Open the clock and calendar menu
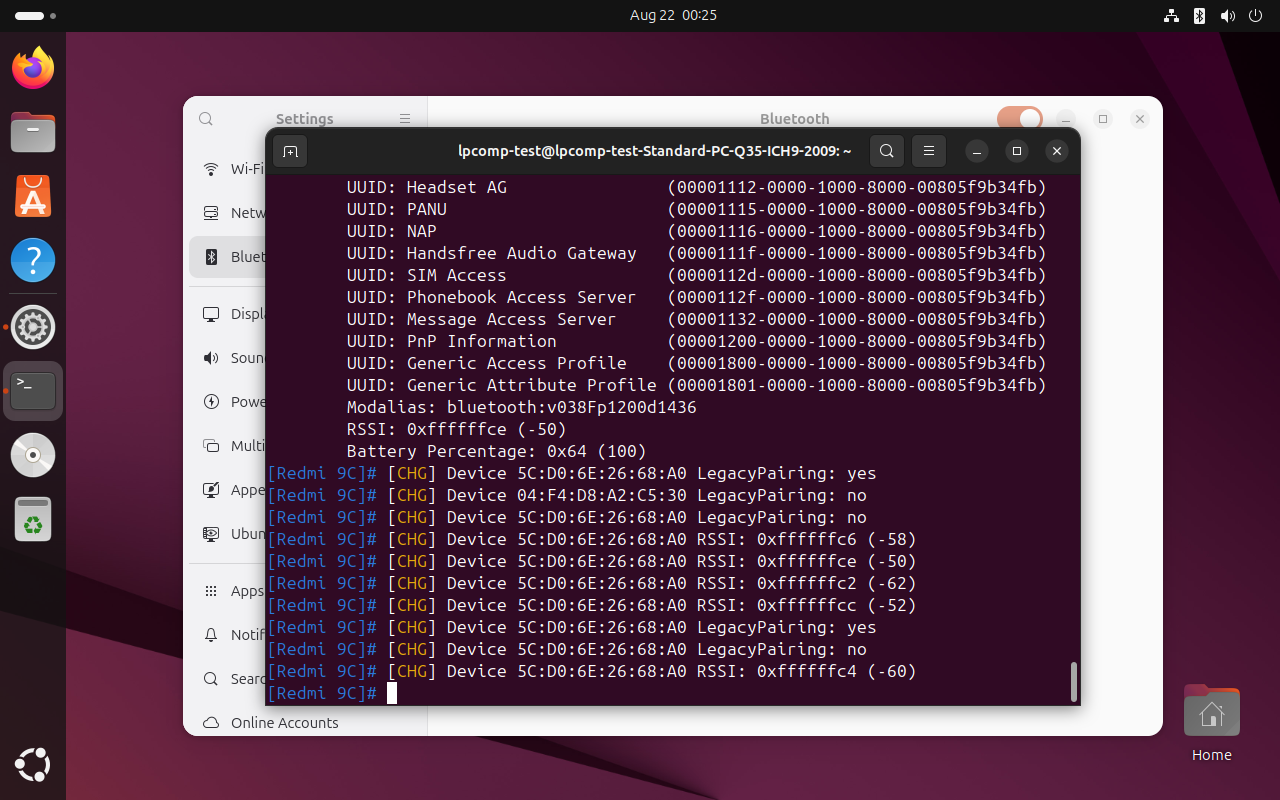 [673, 16]
